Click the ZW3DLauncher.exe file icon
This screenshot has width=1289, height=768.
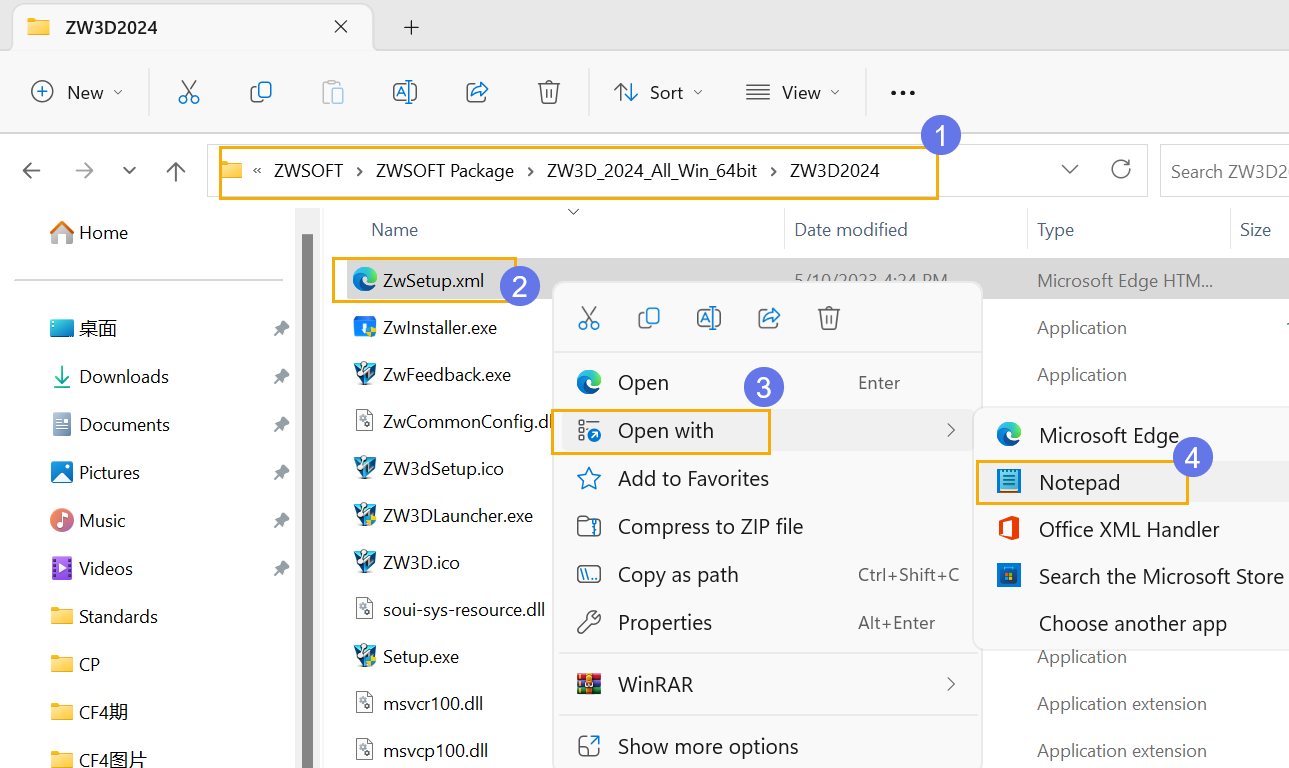(x=365, y=515)
